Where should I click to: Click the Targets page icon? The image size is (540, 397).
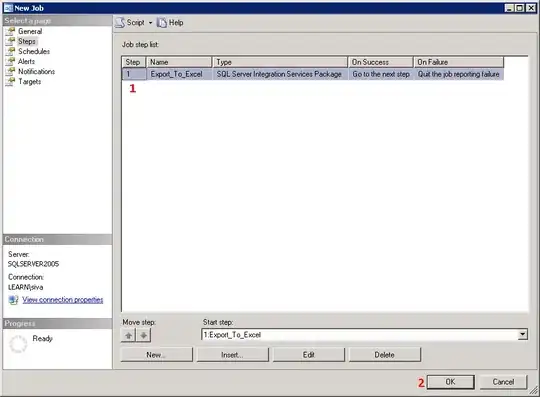[10, 82]
